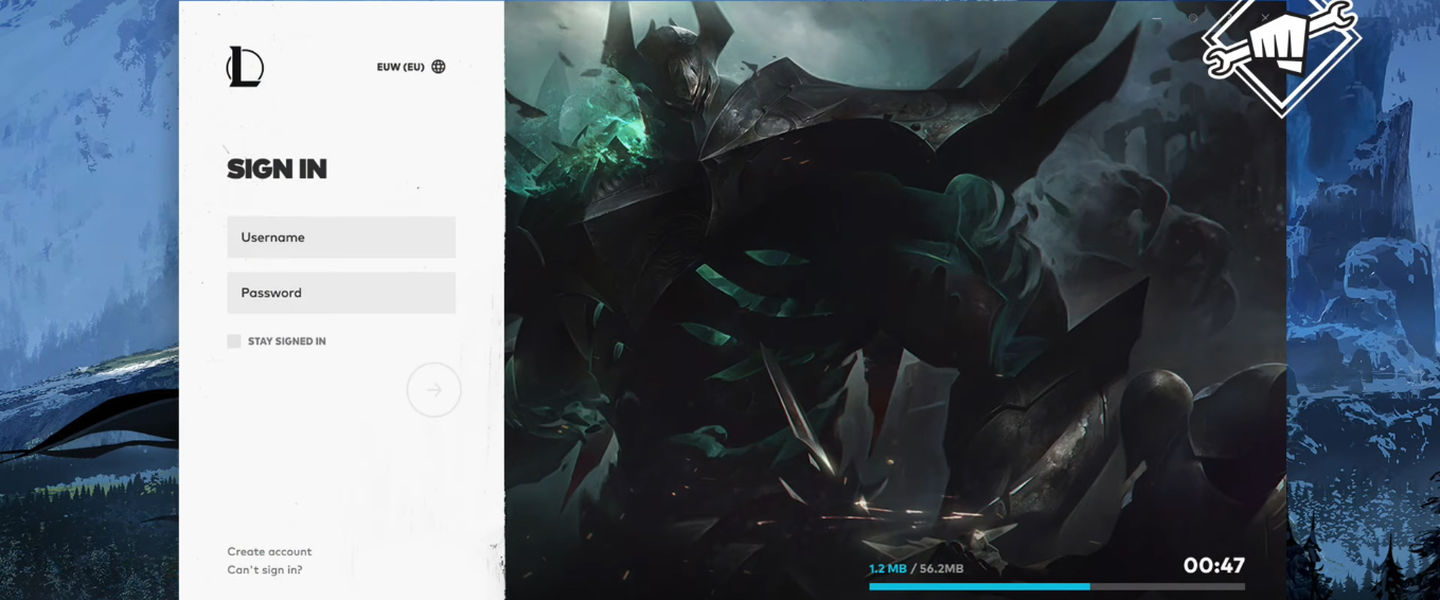Click the SIGN IN heading
1440x600 pixels.
click(277, 169)
